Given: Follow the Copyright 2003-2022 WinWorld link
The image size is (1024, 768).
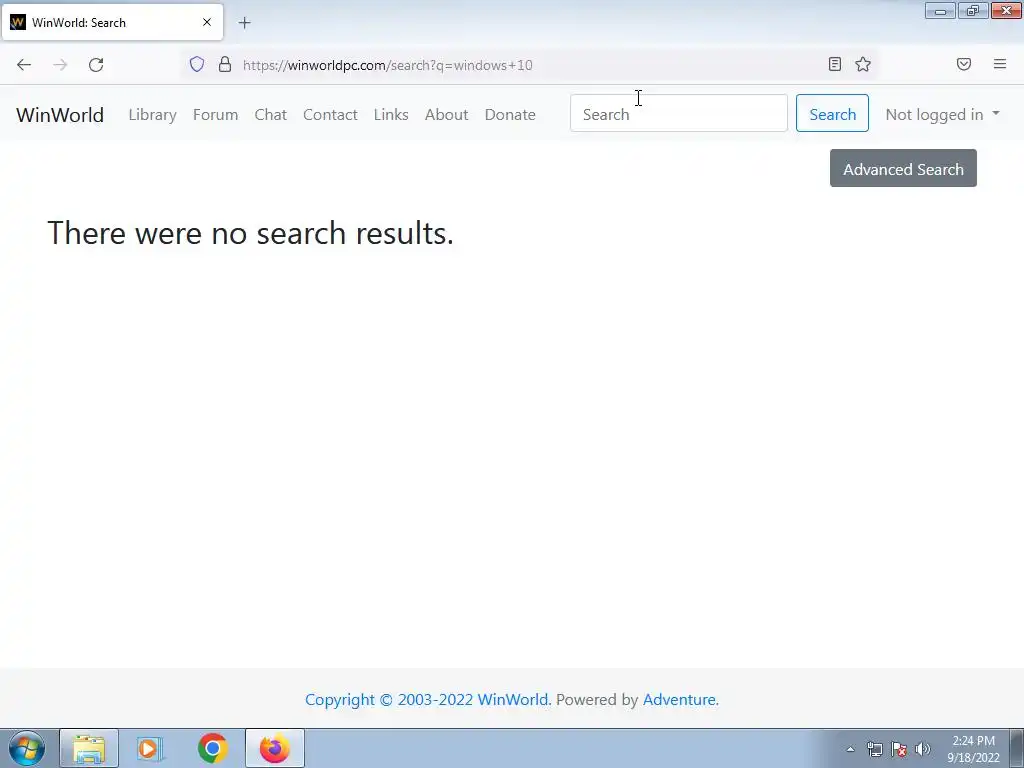Looking at the screenshot, I should click(x=428, y=699).
